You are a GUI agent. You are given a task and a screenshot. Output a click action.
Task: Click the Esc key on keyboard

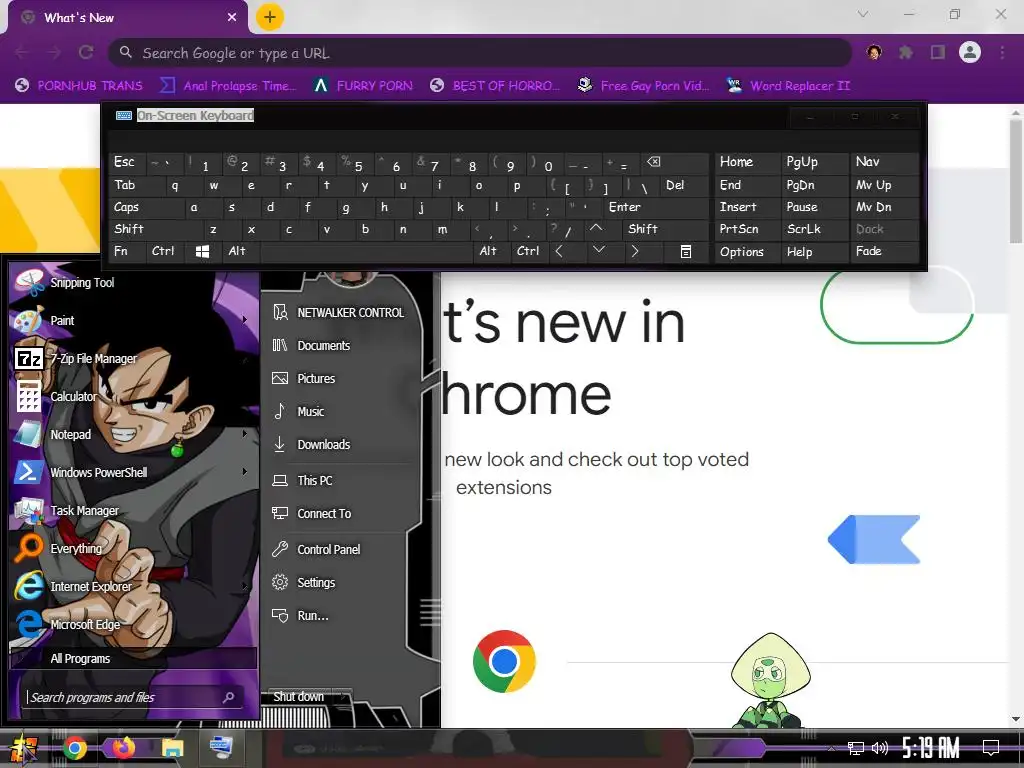pyautogui.click(x=127, y=163)
